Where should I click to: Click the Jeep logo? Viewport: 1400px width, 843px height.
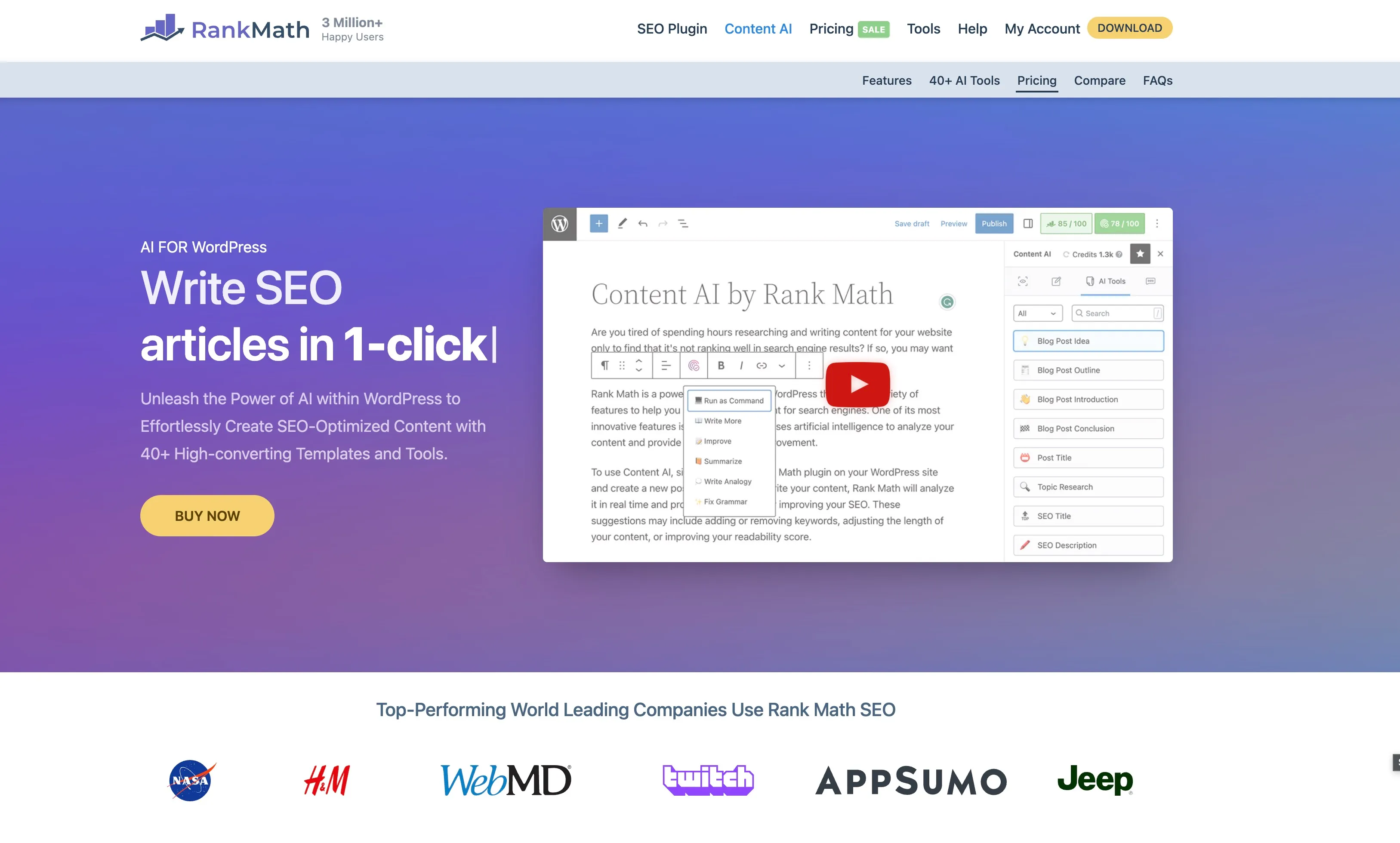click(1095, 779)
